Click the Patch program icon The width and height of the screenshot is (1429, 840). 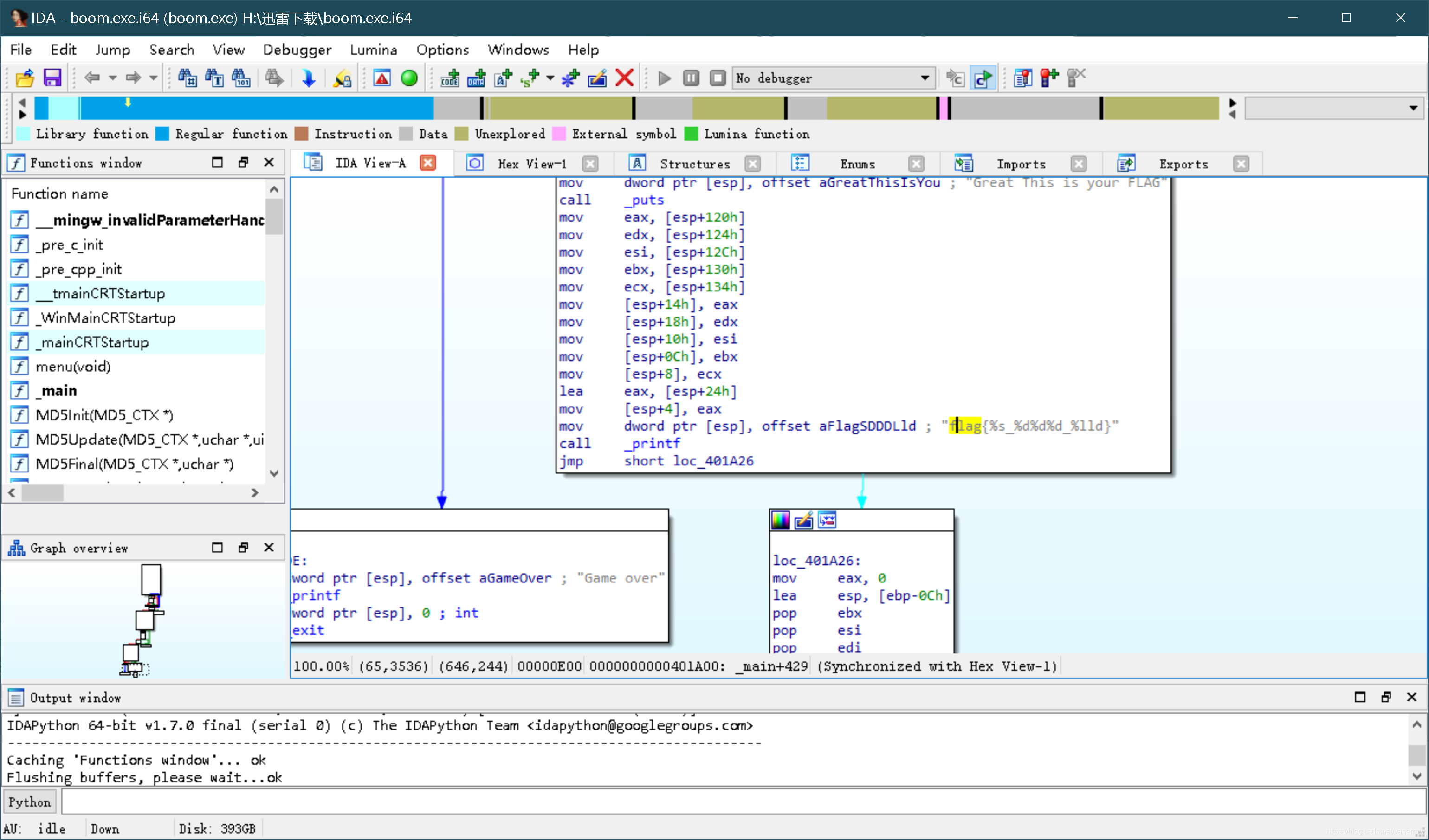(x=596, y=78)
